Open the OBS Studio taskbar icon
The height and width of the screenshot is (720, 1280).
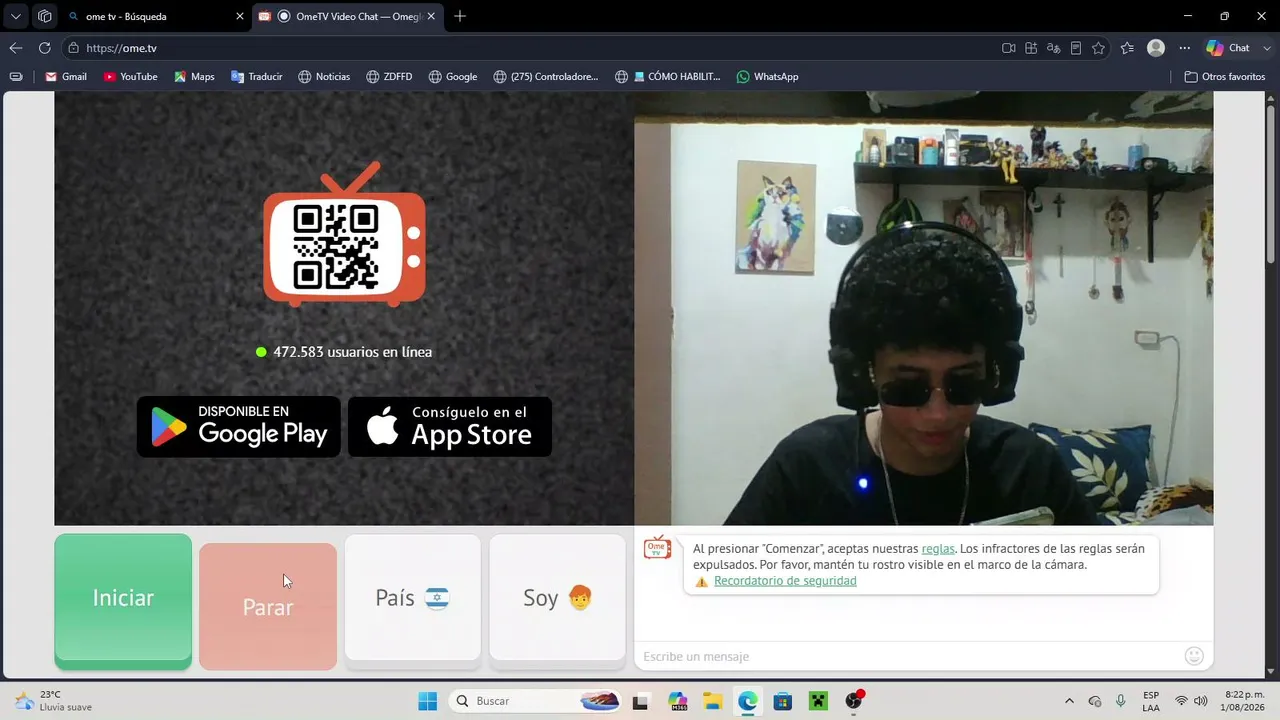(853, 701)
